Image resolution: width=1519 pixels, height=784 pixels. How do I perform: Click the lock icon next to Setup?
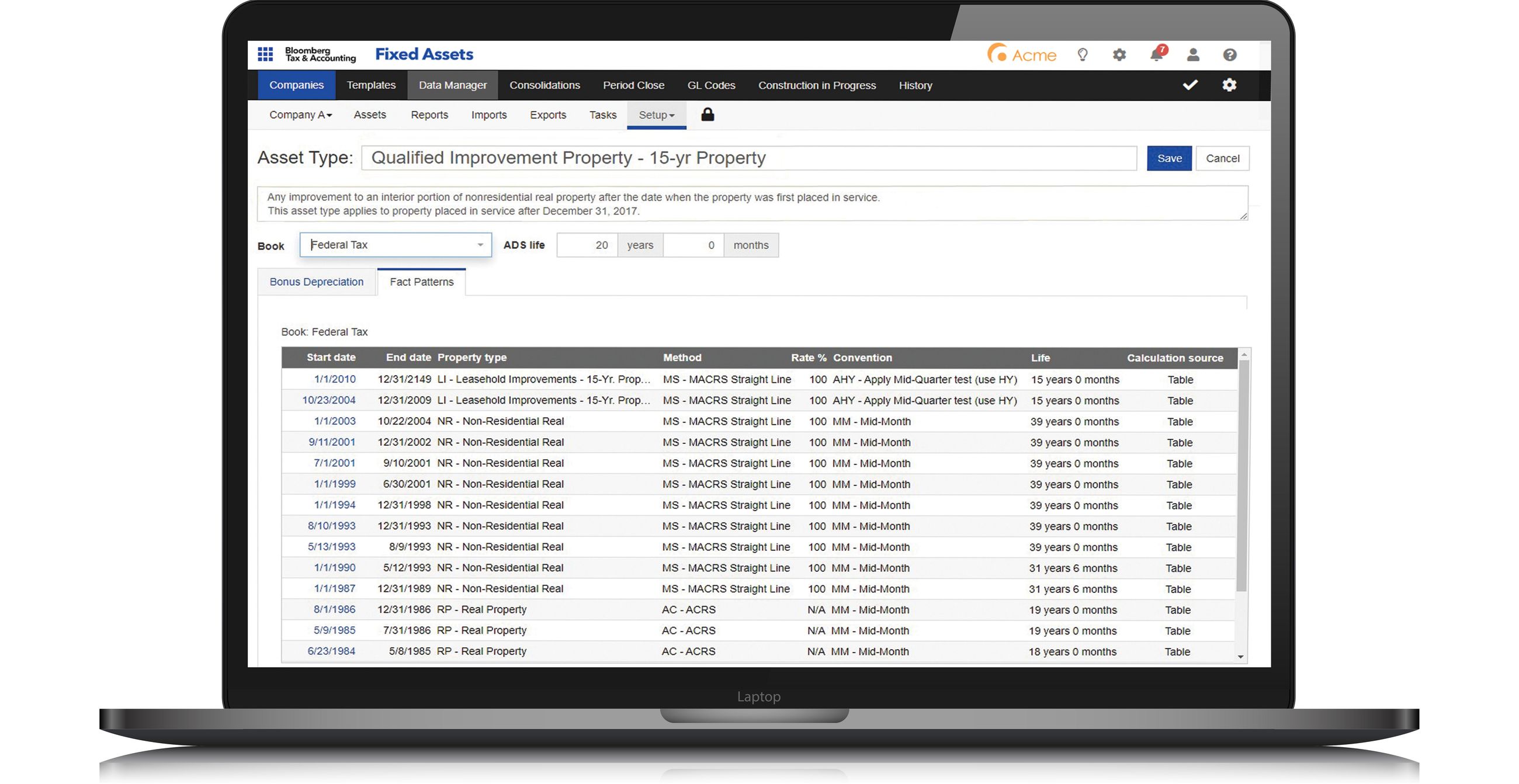coord(708,115)
